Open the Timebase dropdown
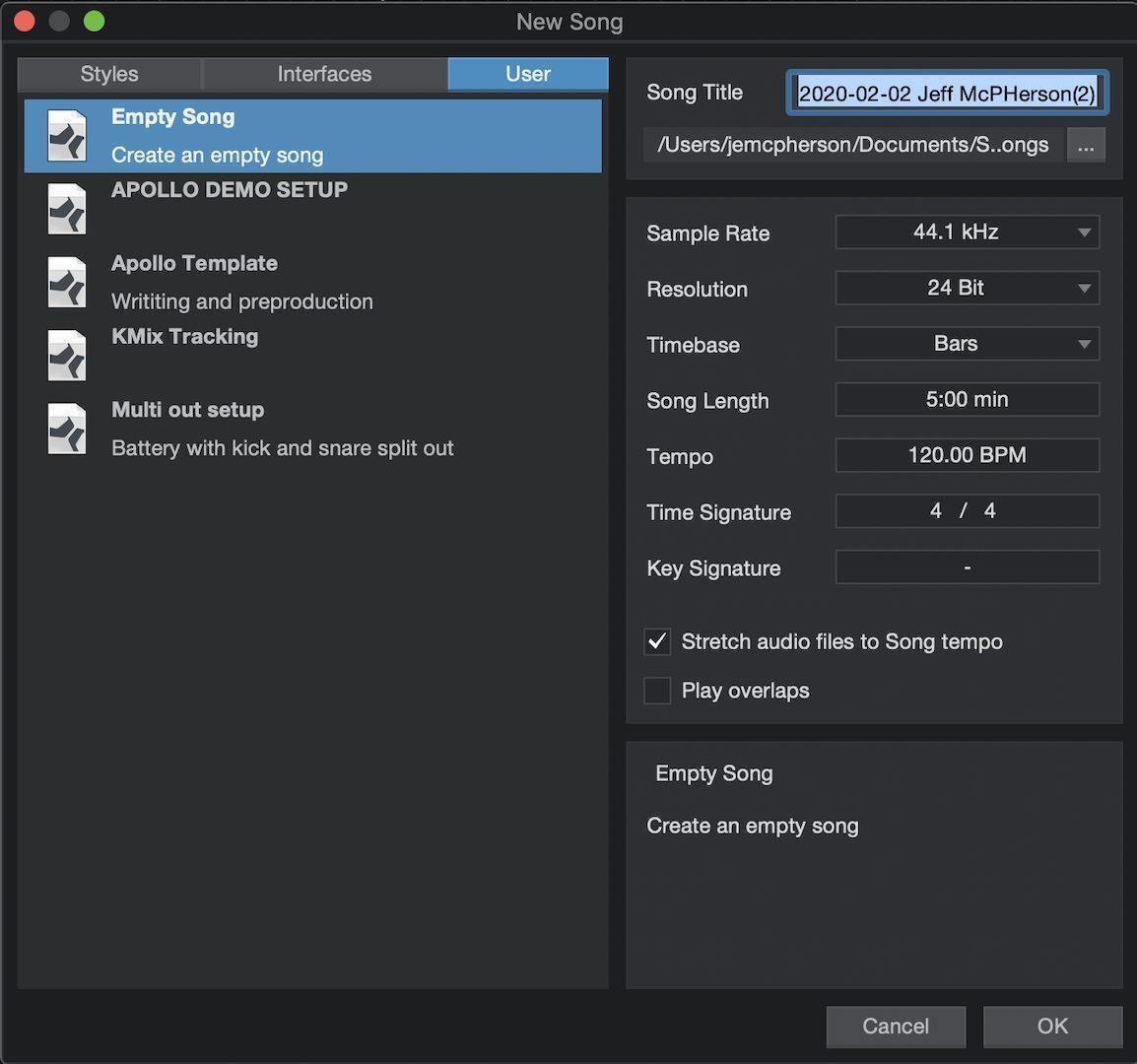This screenshot has height=1064, width=1137. (967, 344)
